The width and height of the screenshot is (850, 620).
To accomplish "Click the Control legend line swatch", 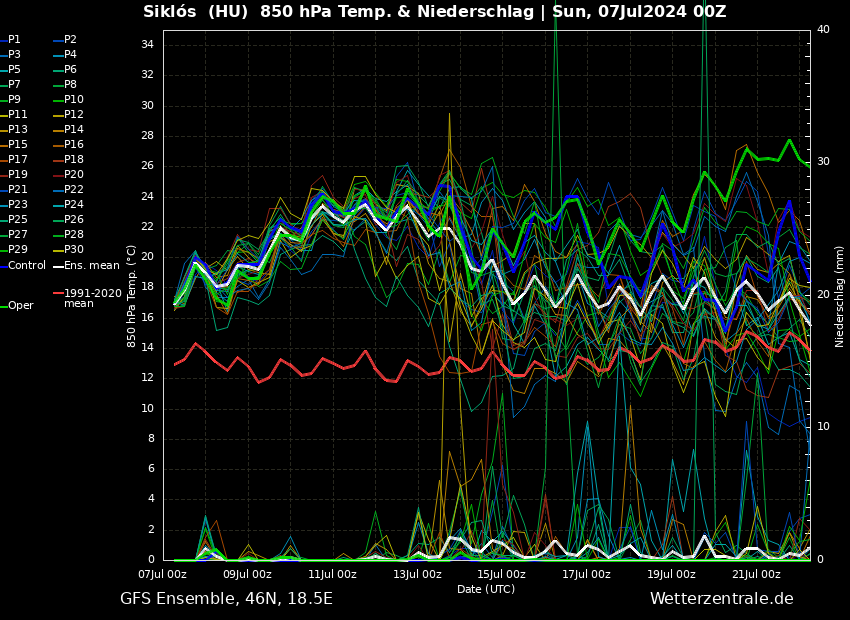I will click(3, 266).
